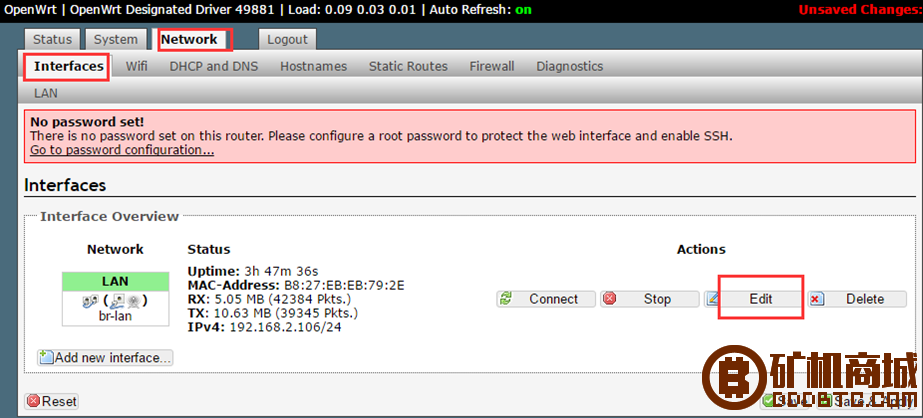Open the Diagnostics subtab
The height and width of the screenshot is (418, 923).
pyautogui.click(x=569, y=67)
